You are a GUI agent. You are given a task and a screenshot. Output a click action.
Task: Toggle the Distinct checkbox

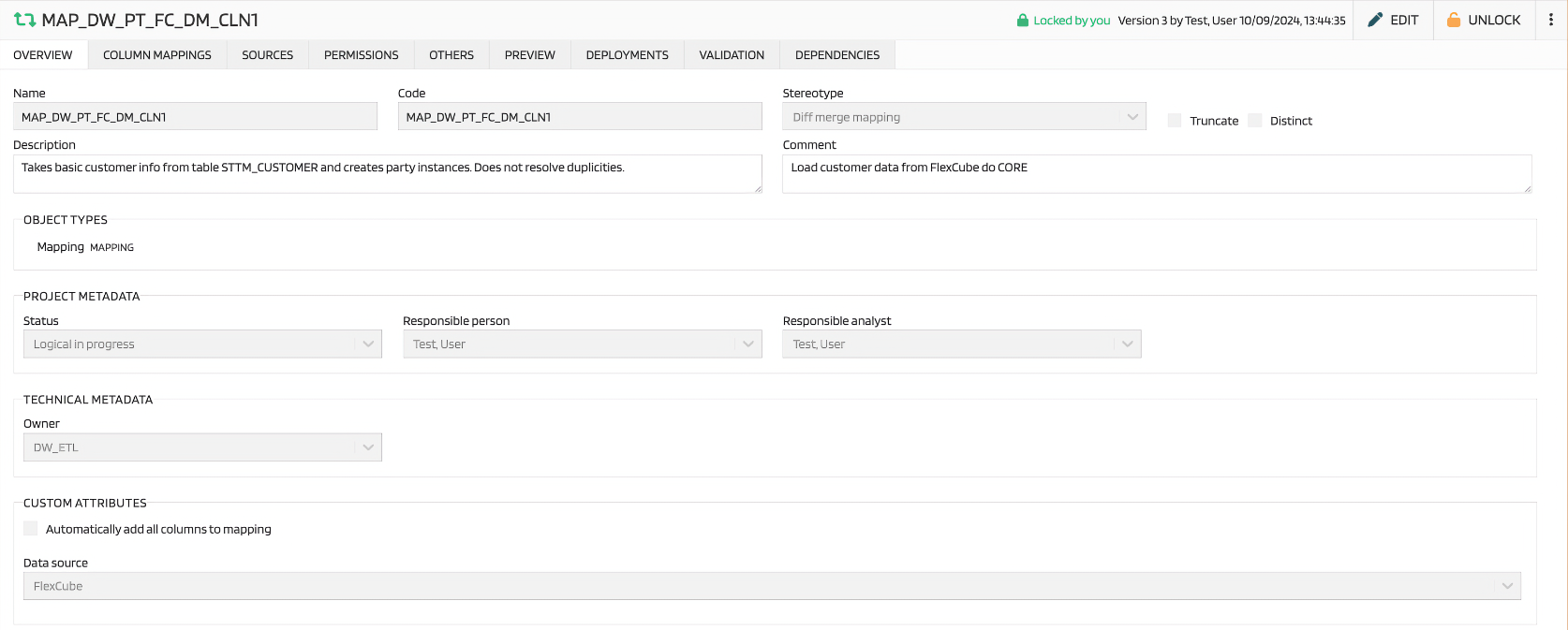coord(1255,121)
